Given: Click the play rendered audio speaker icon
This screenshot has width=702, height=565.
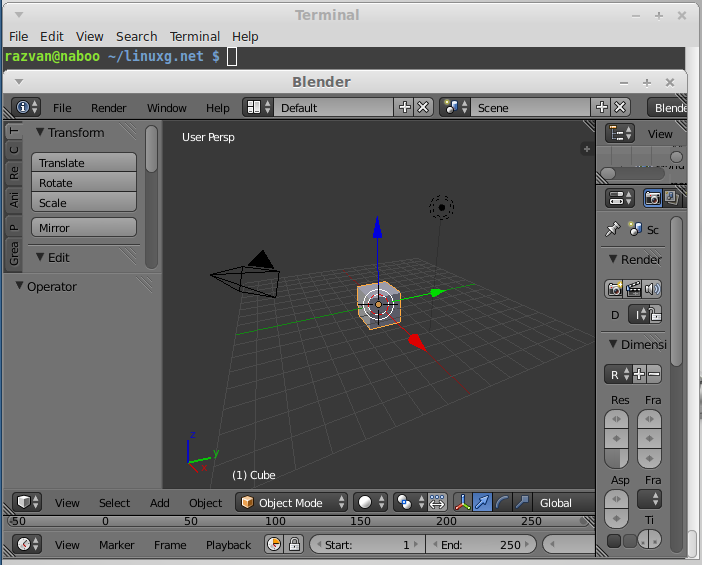Looking at the screenshot, I should (652, 289).
